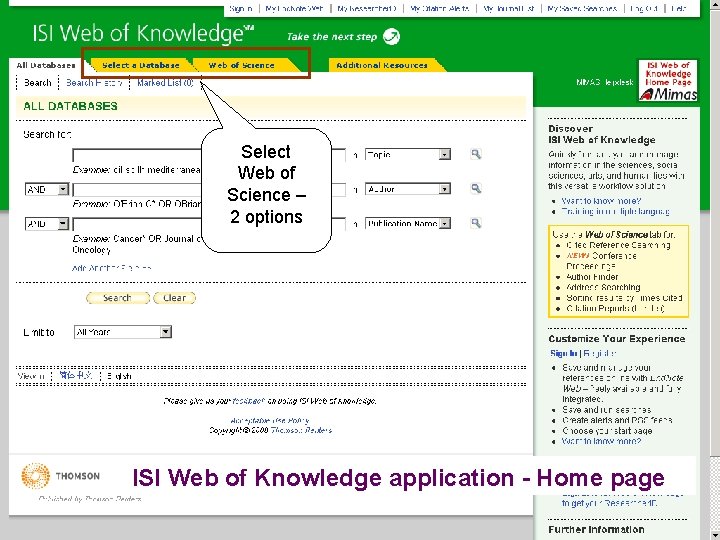Click the Search button
The width and height of the screenshot is (720, 540).
pos(118,298)
